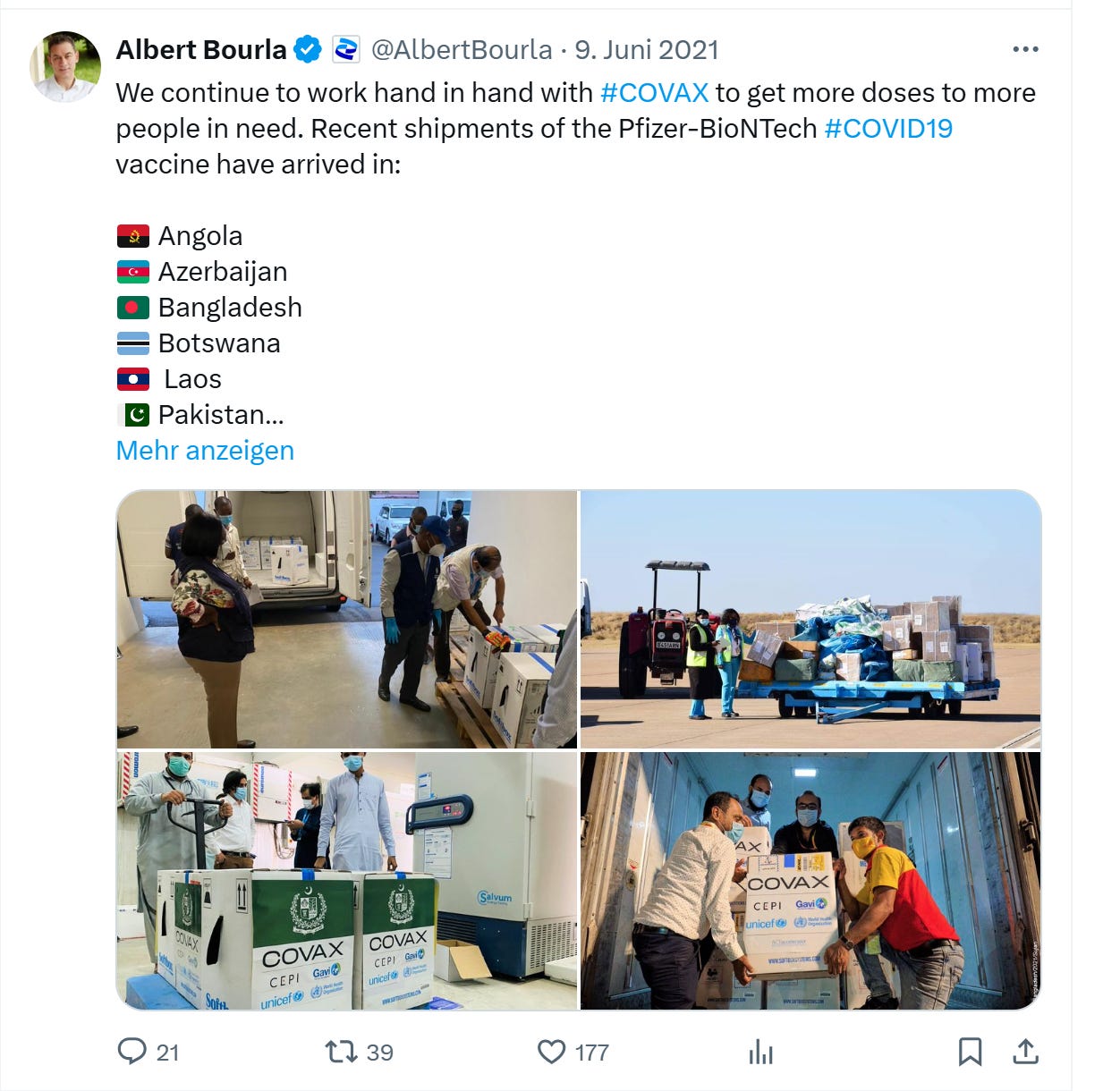The height and width of the screenshot is (1091, 1120).
Task: Expand the tweet with Mehr anzeigen
Action: point(205,450)
